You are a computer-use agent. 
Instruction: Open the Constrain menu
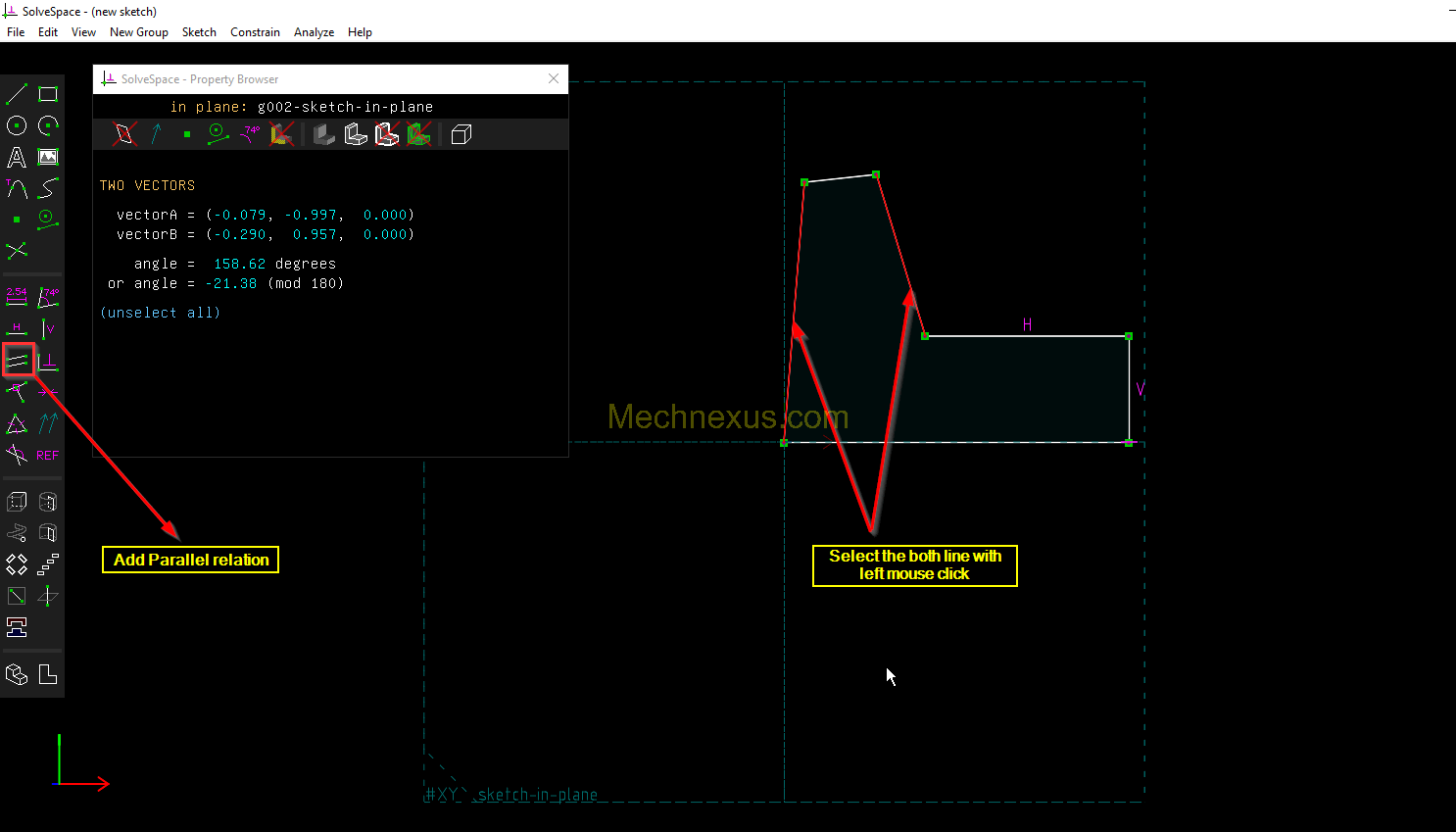[x=255, y=32]
